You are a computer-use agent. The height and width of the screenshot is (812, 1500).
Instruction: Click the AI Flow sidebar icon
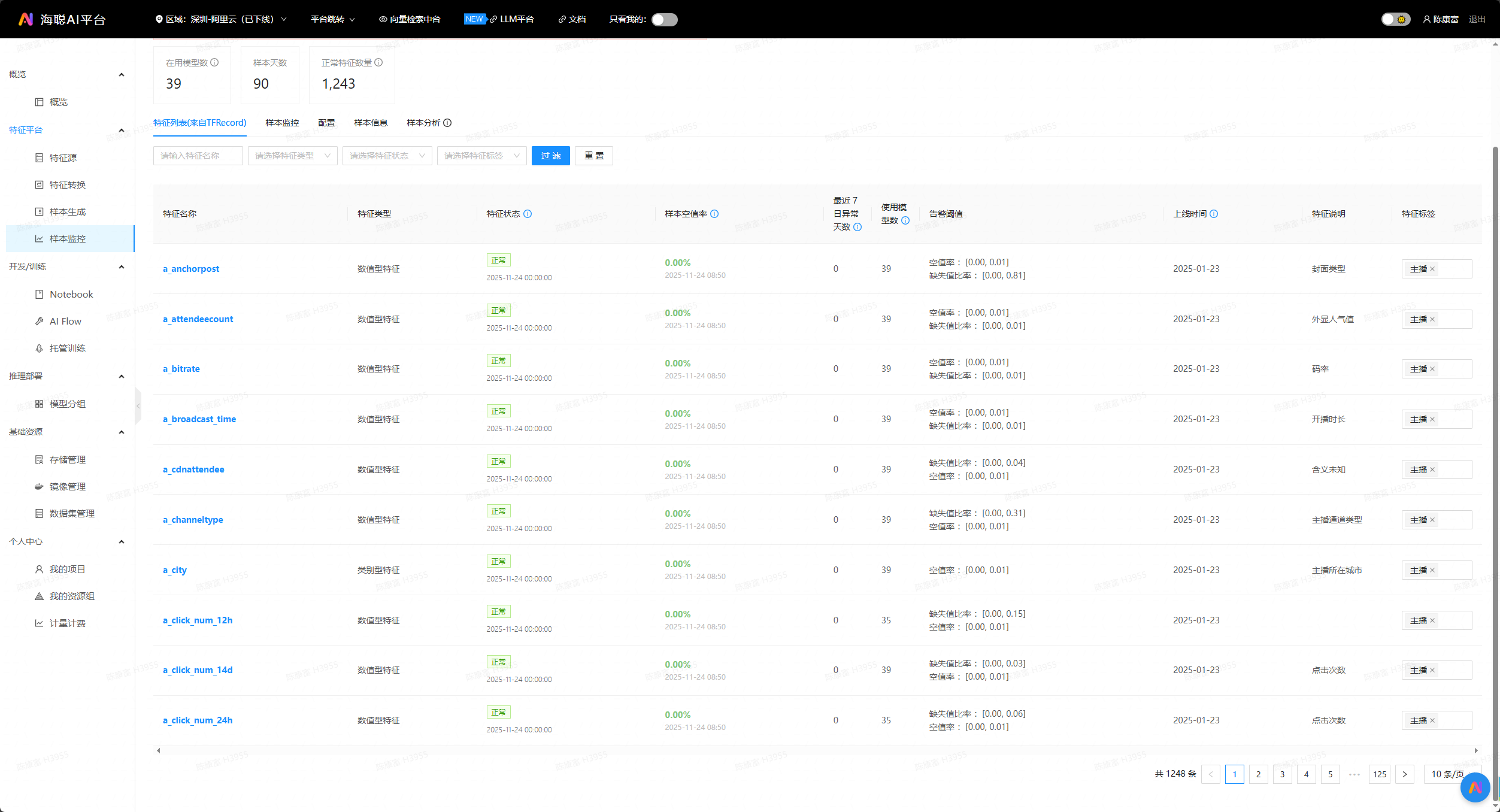tap(39, 321)
